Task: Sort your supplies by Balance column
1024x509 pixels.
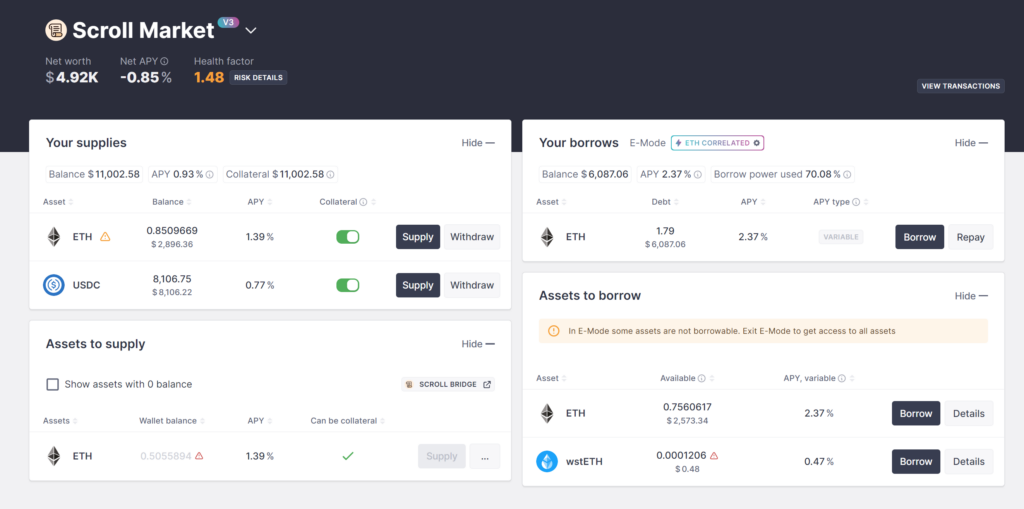Action: click(172, 202)
